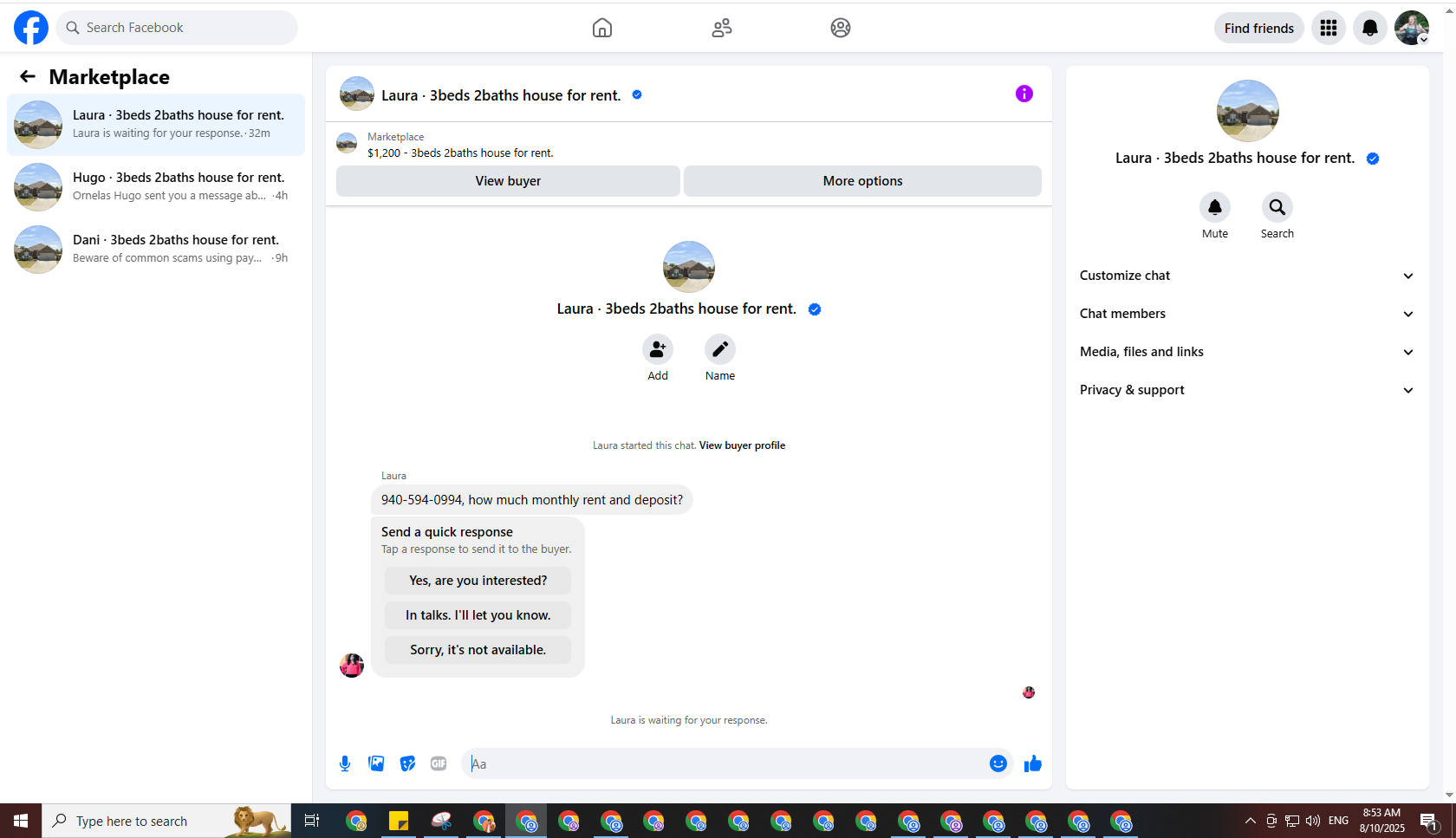Attach a file with the photo icon
Image resolution: width=1456 pixels, height=838 pixels.
point(376,763)
